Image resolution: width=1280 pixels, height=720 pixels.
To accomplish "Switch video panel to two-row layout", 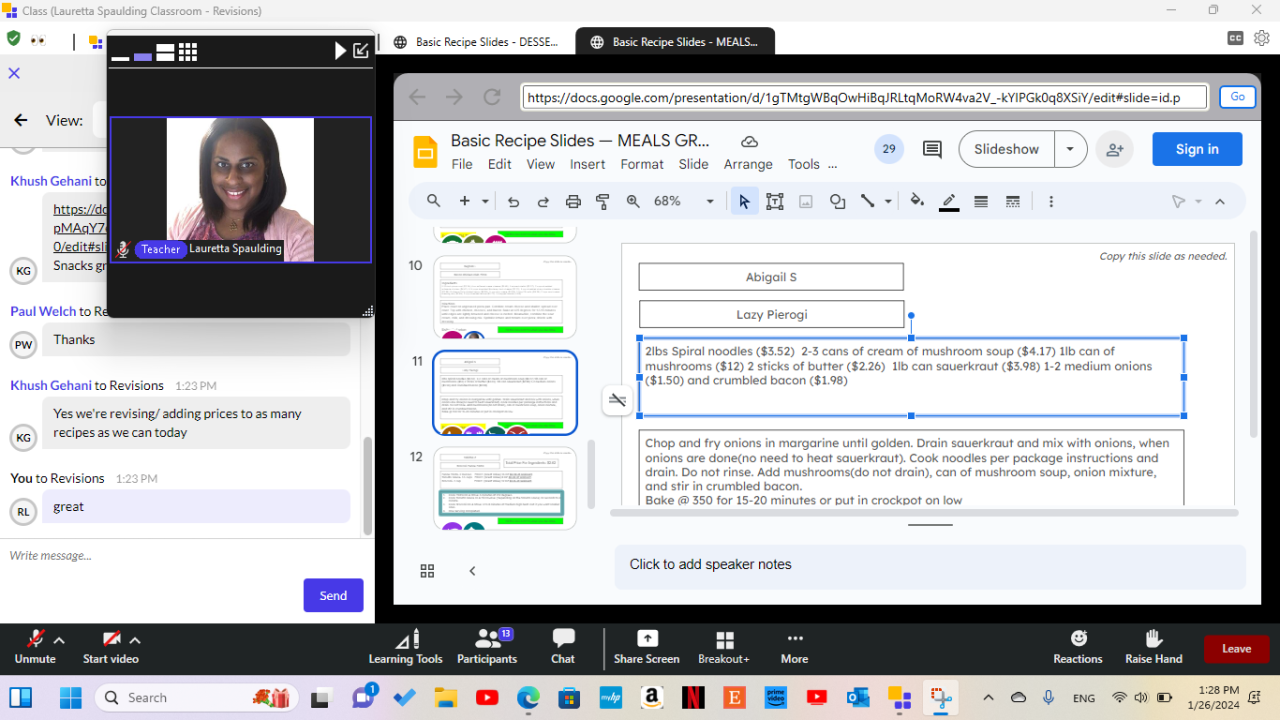I will tap(165, 52).
